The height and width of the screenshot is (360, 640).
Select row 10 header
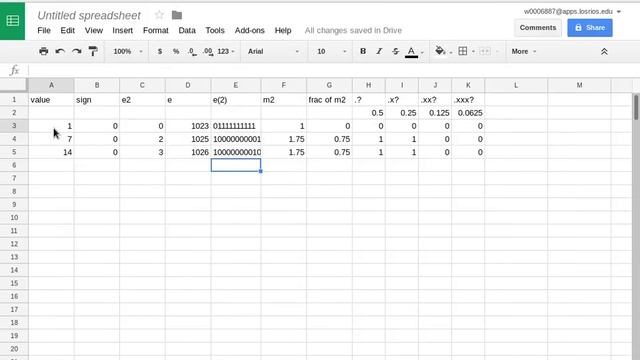(14, 218)
